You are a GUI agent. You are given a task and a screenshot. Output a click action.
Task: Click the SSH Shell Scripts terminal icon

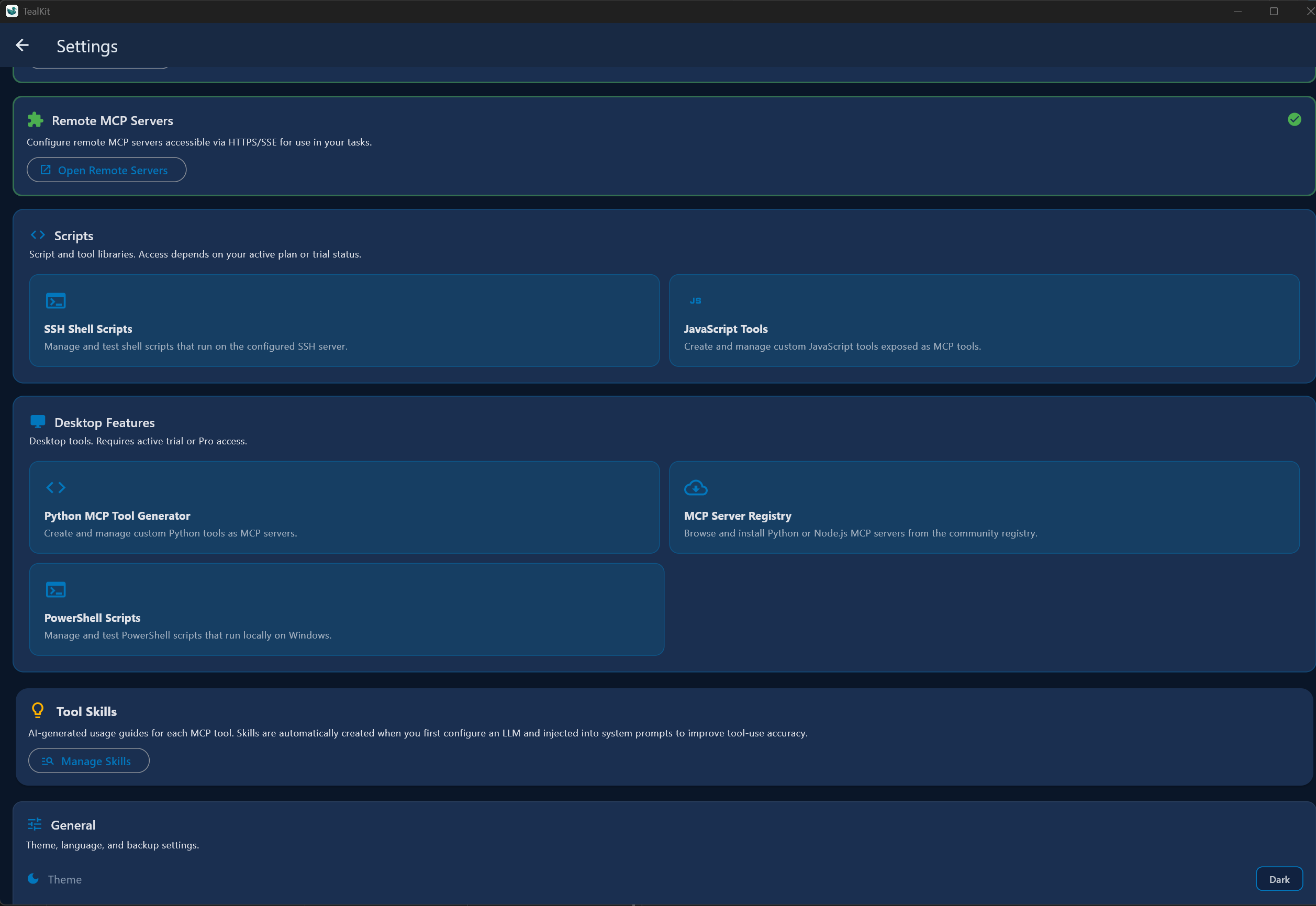tap(55, 301)
